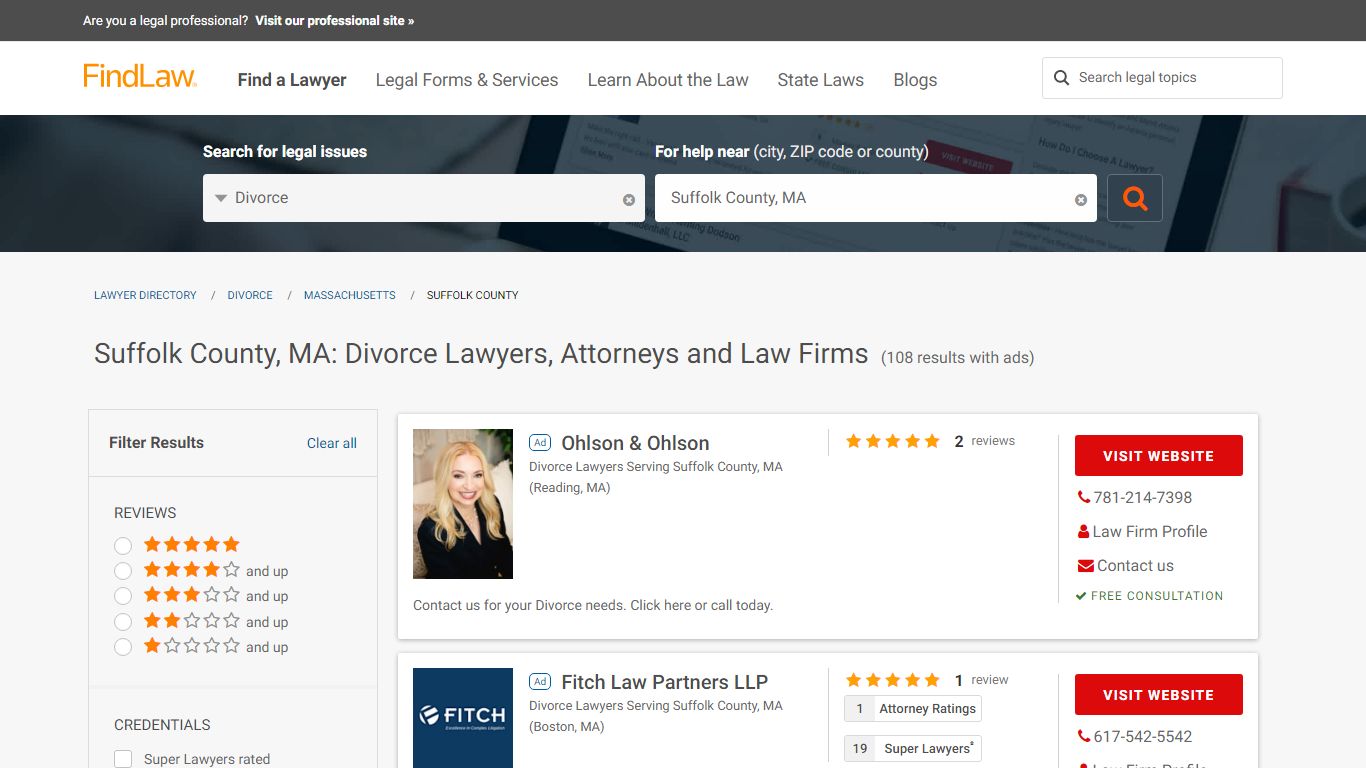Screen dimensions: 1366x768
Task: Open the Find a Lawyer menu
Action: pos(292,80)
